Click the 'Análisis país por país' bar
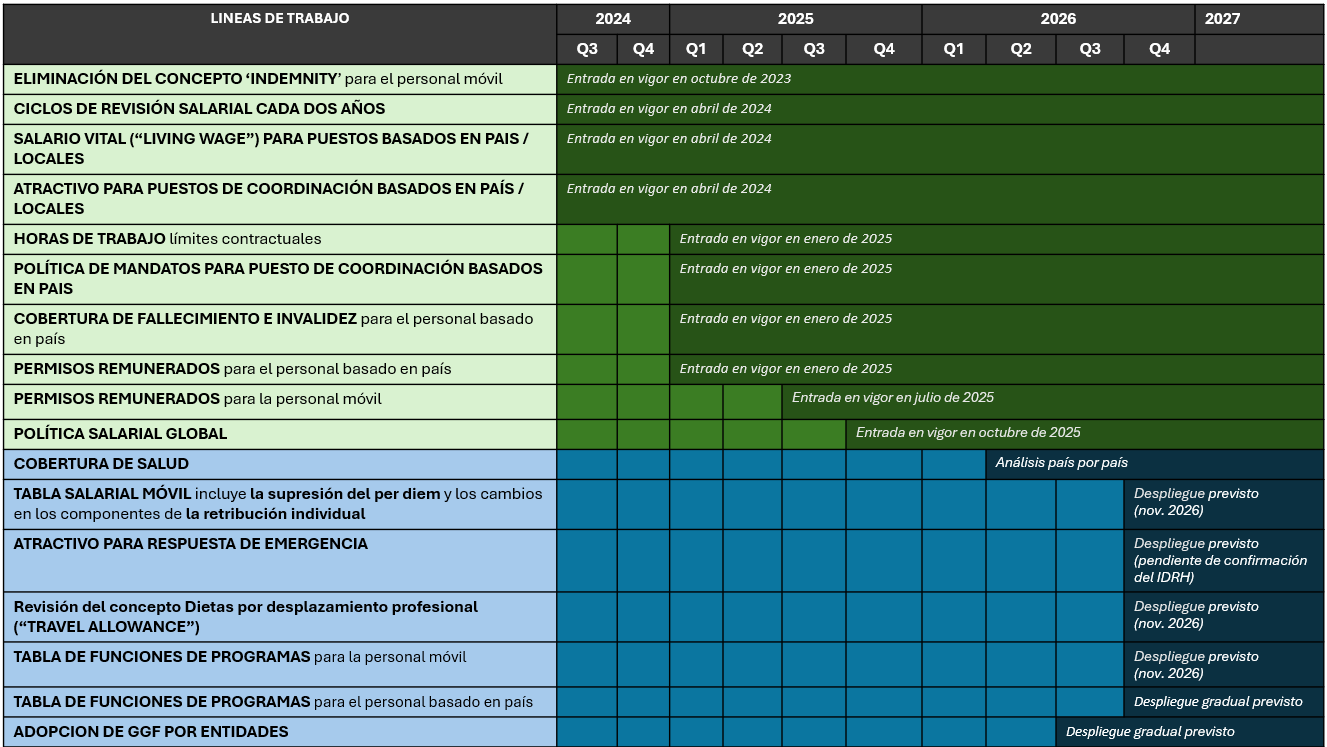Screen dimensions: 1327x747 point(1155,464)
